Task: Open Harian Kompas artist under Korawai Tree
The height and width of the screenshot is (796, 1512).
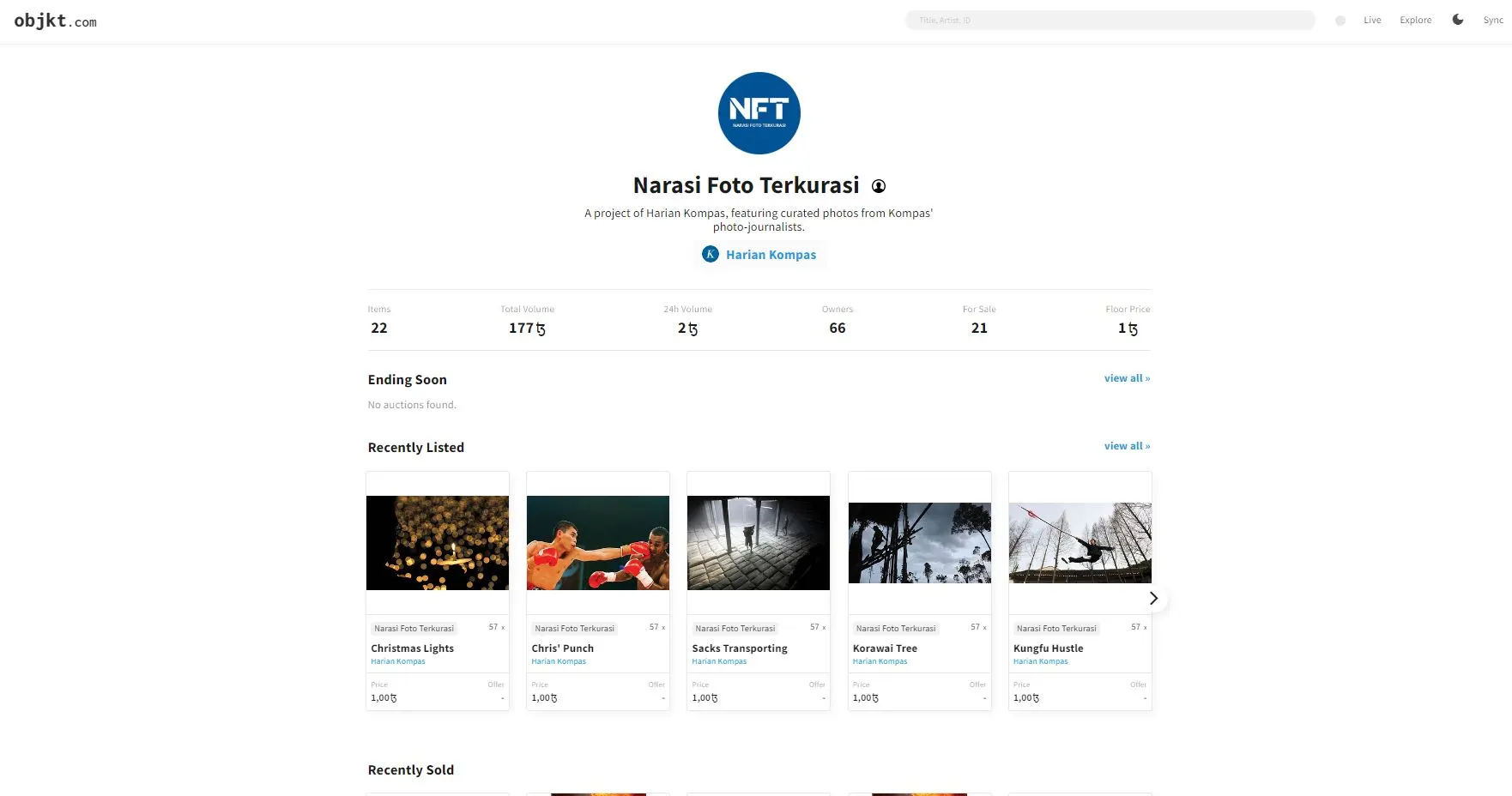Action: [880, 661]
